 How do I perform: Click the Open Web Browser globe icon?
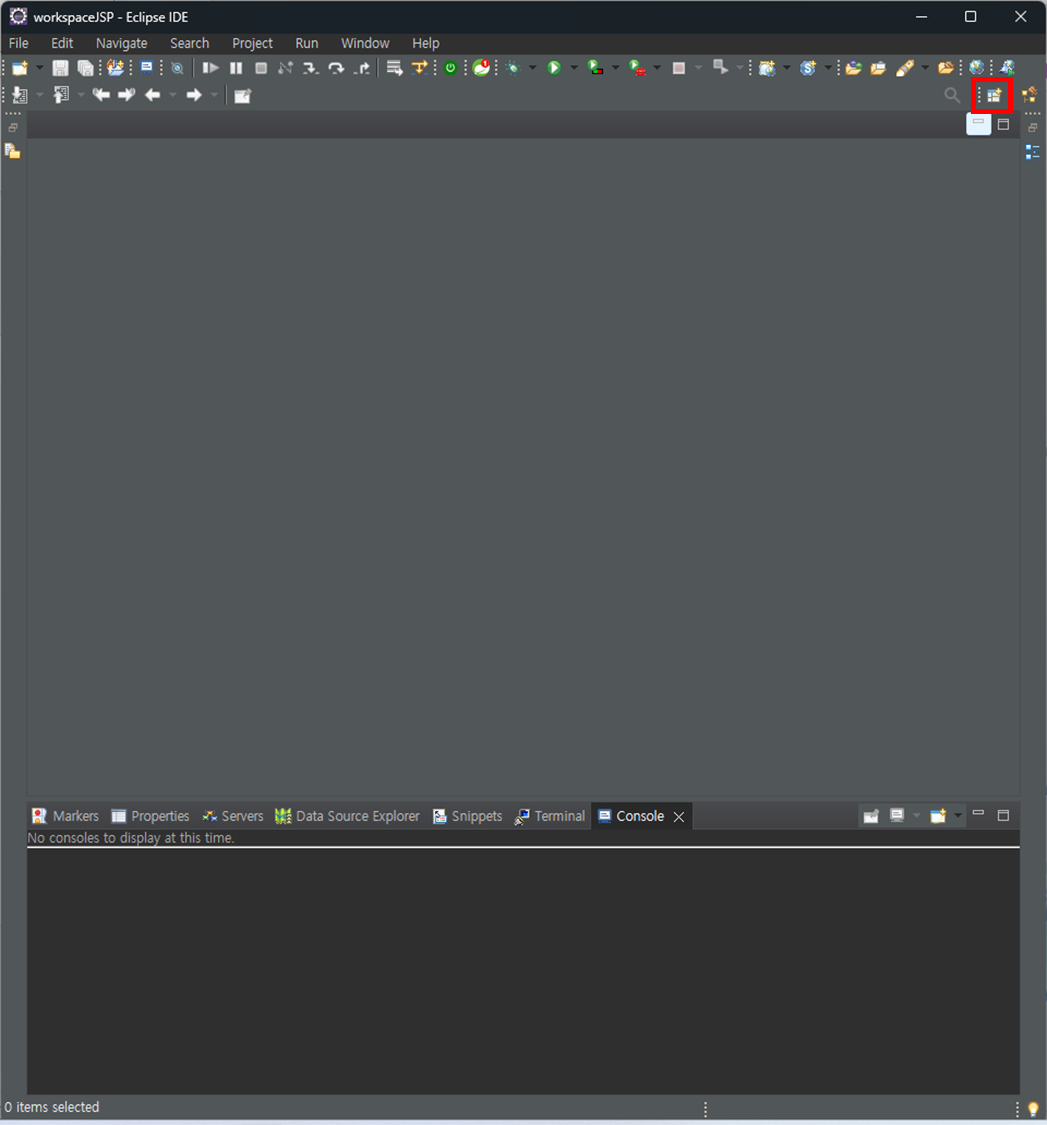pyautogui.click(x=977, y=68)
